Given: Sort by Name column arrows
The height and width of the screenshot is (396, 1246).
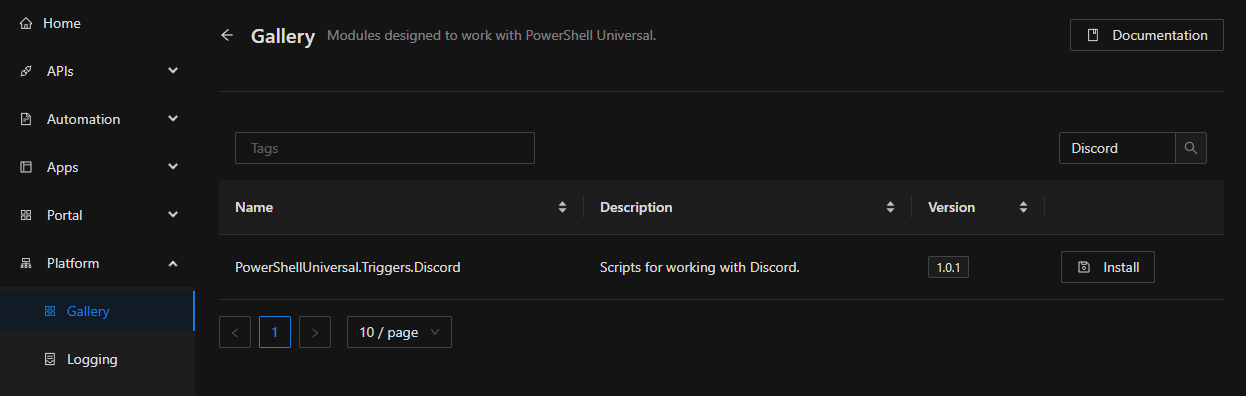Looking at the screenshot, I should tap(562, 207).
